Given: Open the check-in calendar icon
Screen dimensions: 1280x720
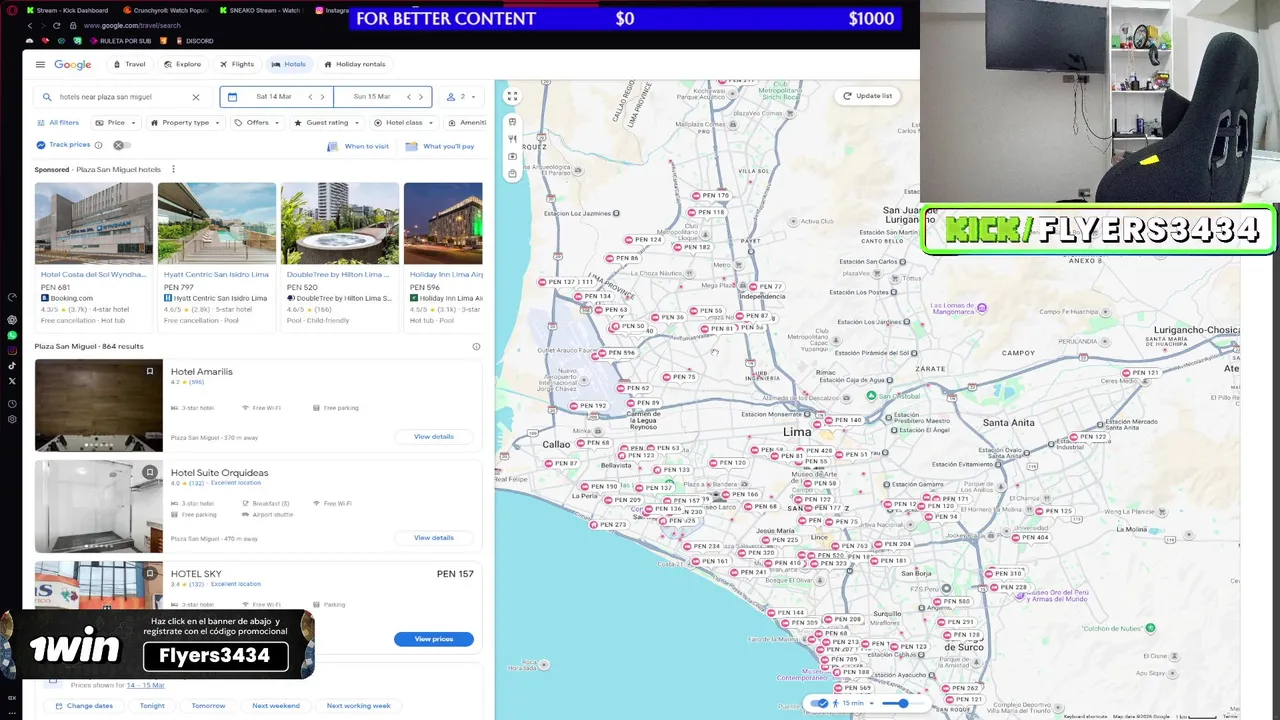Looking at the screenshot, I should point(233,97).
